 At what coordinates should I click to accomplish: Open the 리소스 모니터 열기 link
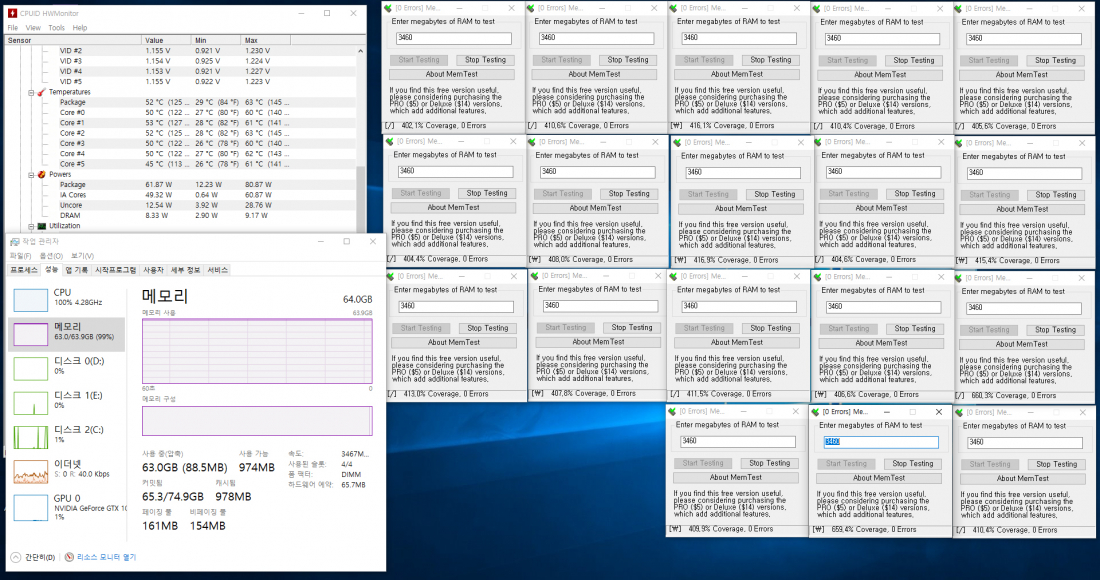click(x=105, y=556)
